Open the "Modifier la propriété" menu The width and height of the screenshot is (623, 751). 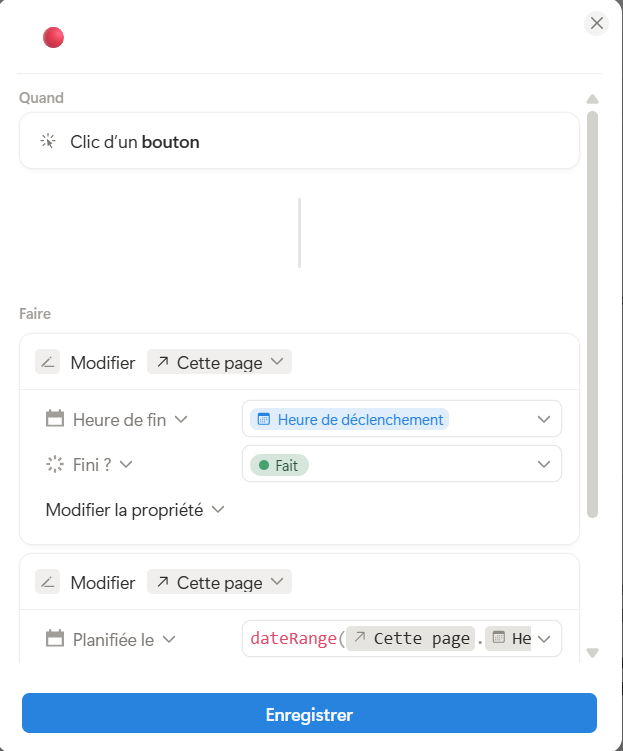pyautogui.click(x=135, y=510)
